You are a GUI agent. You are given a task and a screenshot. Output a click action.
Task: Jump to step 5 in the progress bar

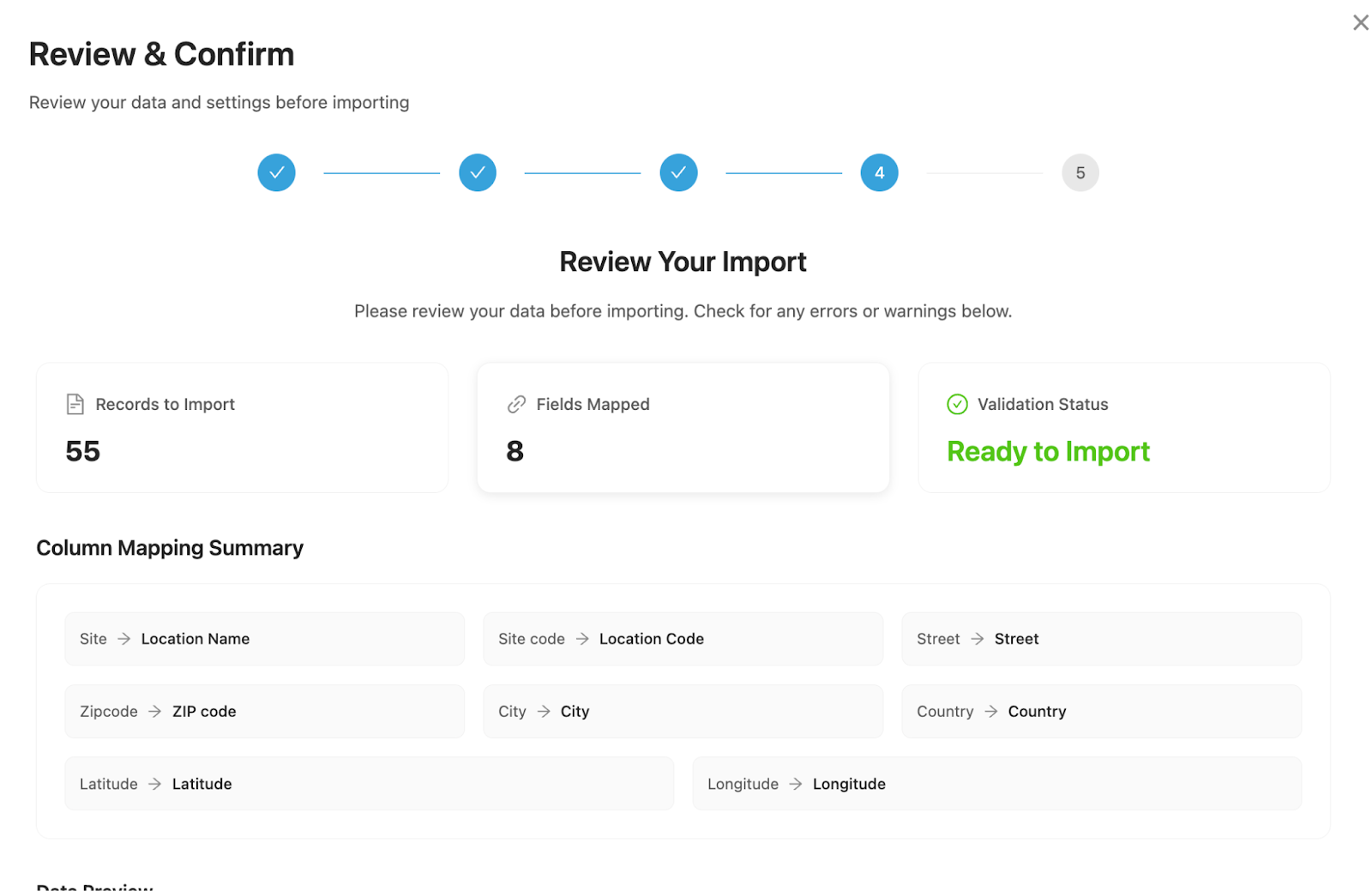click(x=1080, y=173)
